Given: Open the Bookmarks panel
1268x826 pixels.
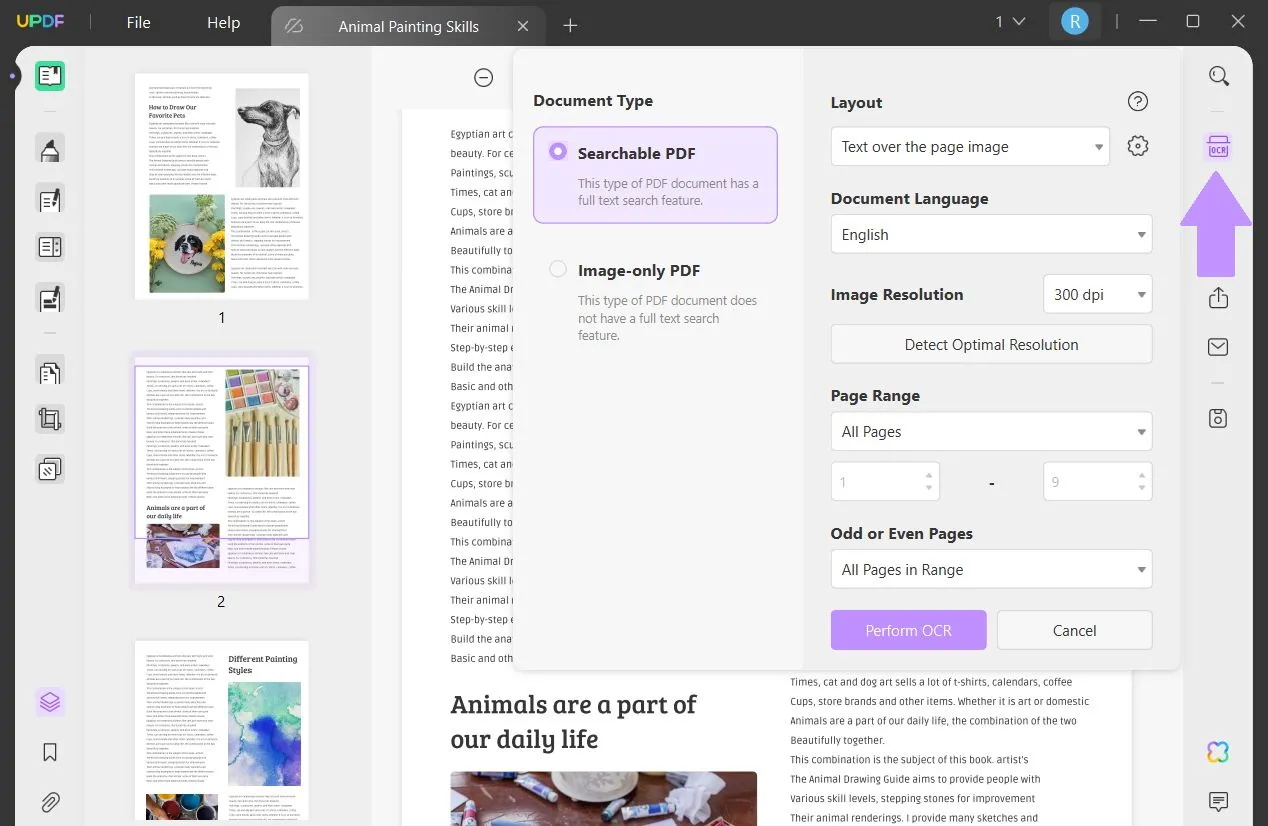Looking at the screenshot, I should click(x=50, y=752).
